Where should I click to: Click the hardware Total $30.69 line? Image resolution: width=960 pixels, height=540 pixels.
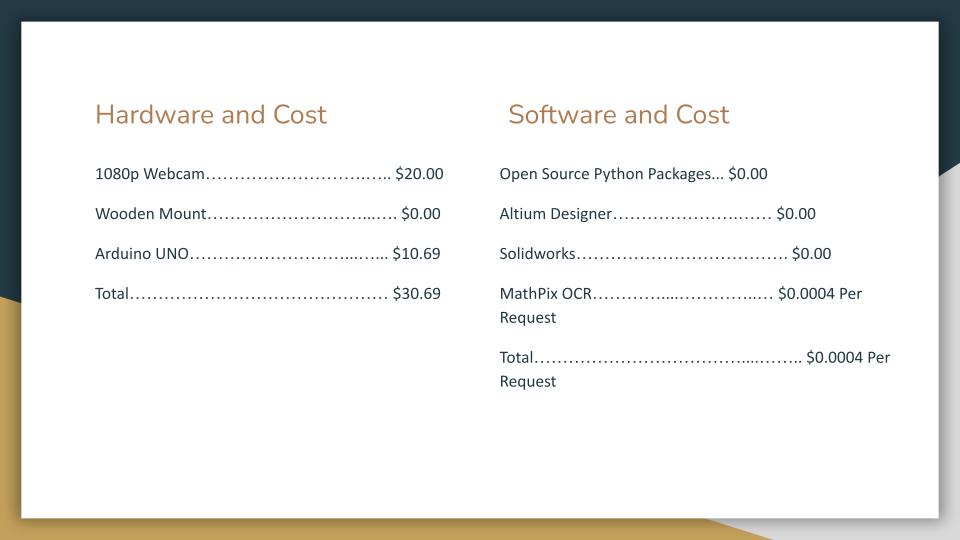(268, 293)
